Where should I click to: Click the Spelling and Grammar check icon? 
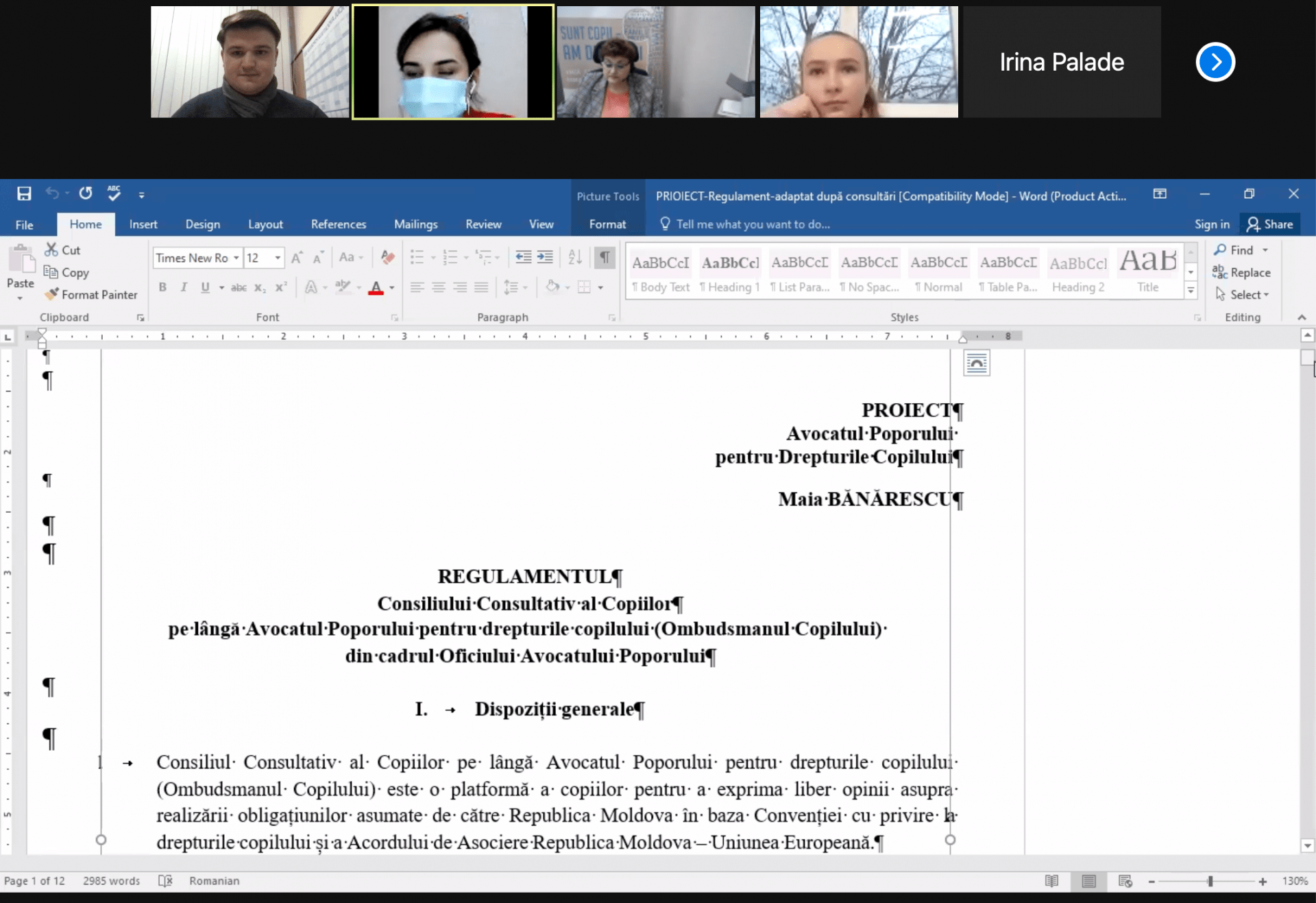[x=114, y=193]
